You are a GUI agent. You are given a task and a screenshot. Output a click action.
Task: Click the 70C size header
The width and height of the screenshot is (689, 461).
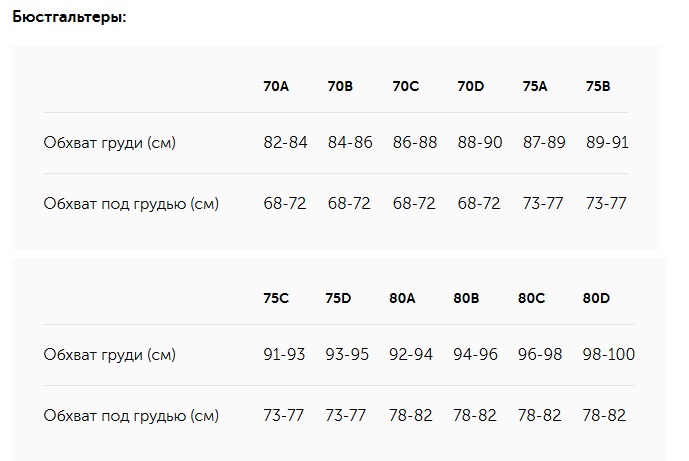point(406,86)
